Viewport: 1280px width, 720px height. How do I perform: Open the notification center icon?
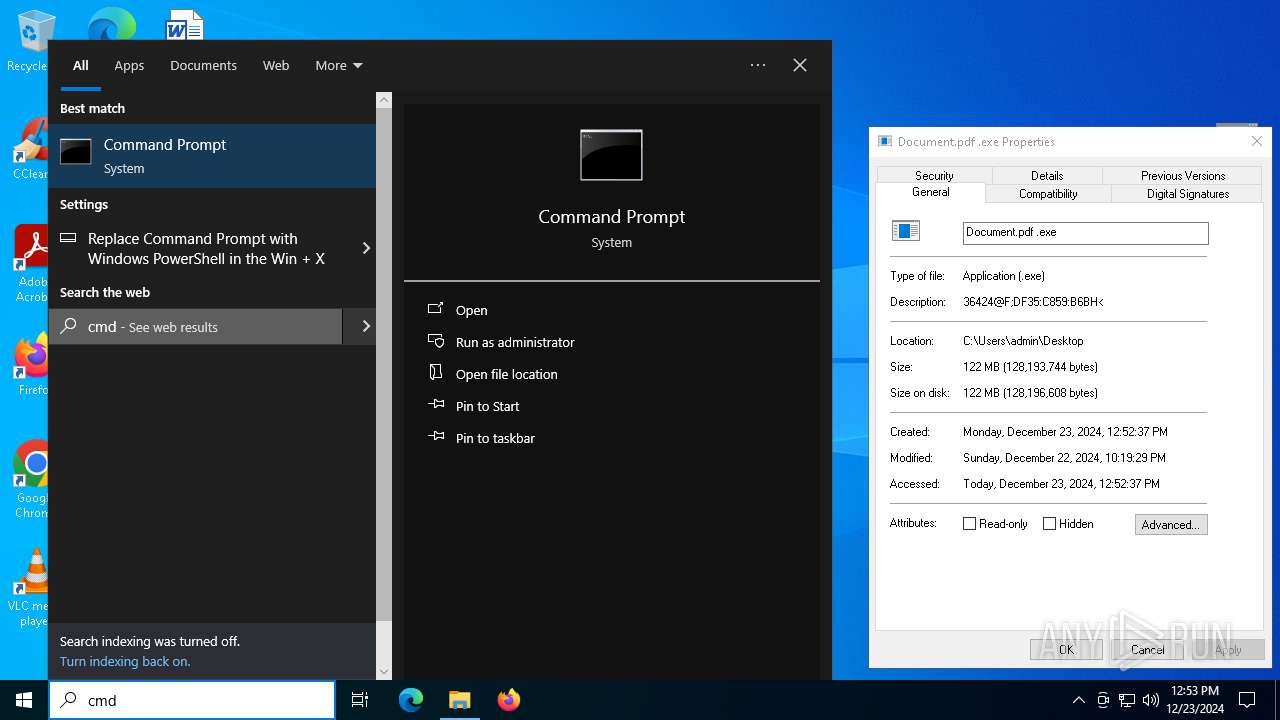pyautogui.click(x=1247, y=700)
